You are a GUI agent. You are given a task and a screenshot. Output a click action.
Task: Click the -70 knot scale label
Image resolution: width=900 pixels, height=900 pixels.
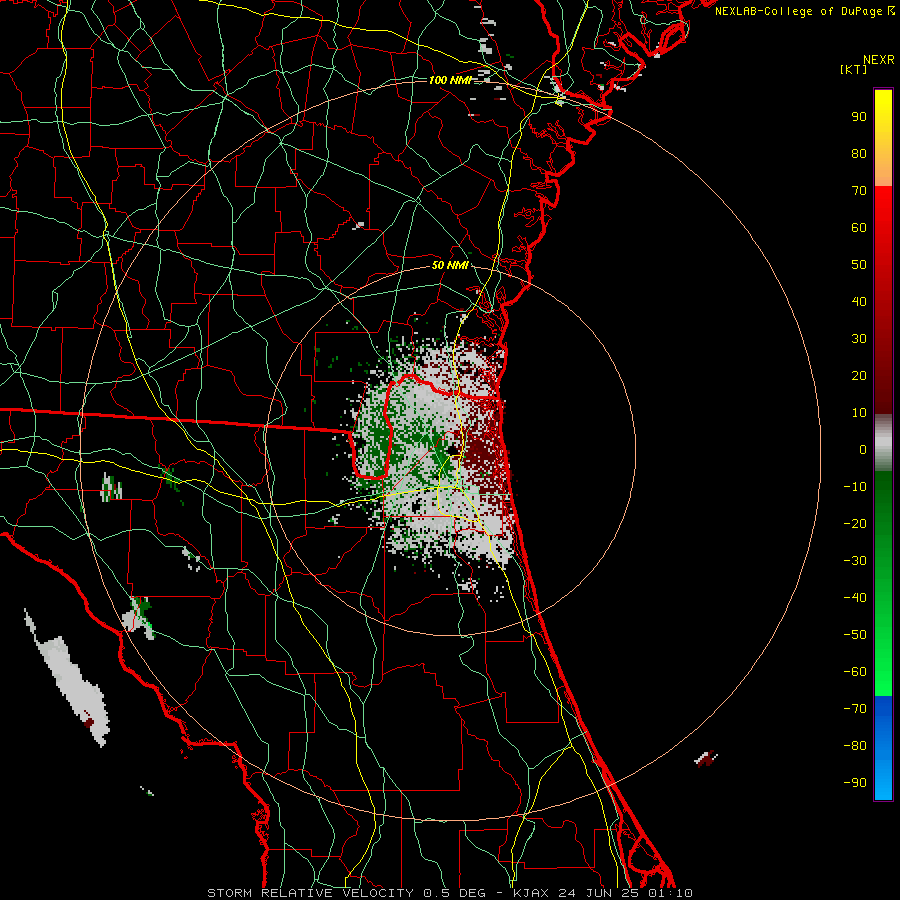(855, 709)
